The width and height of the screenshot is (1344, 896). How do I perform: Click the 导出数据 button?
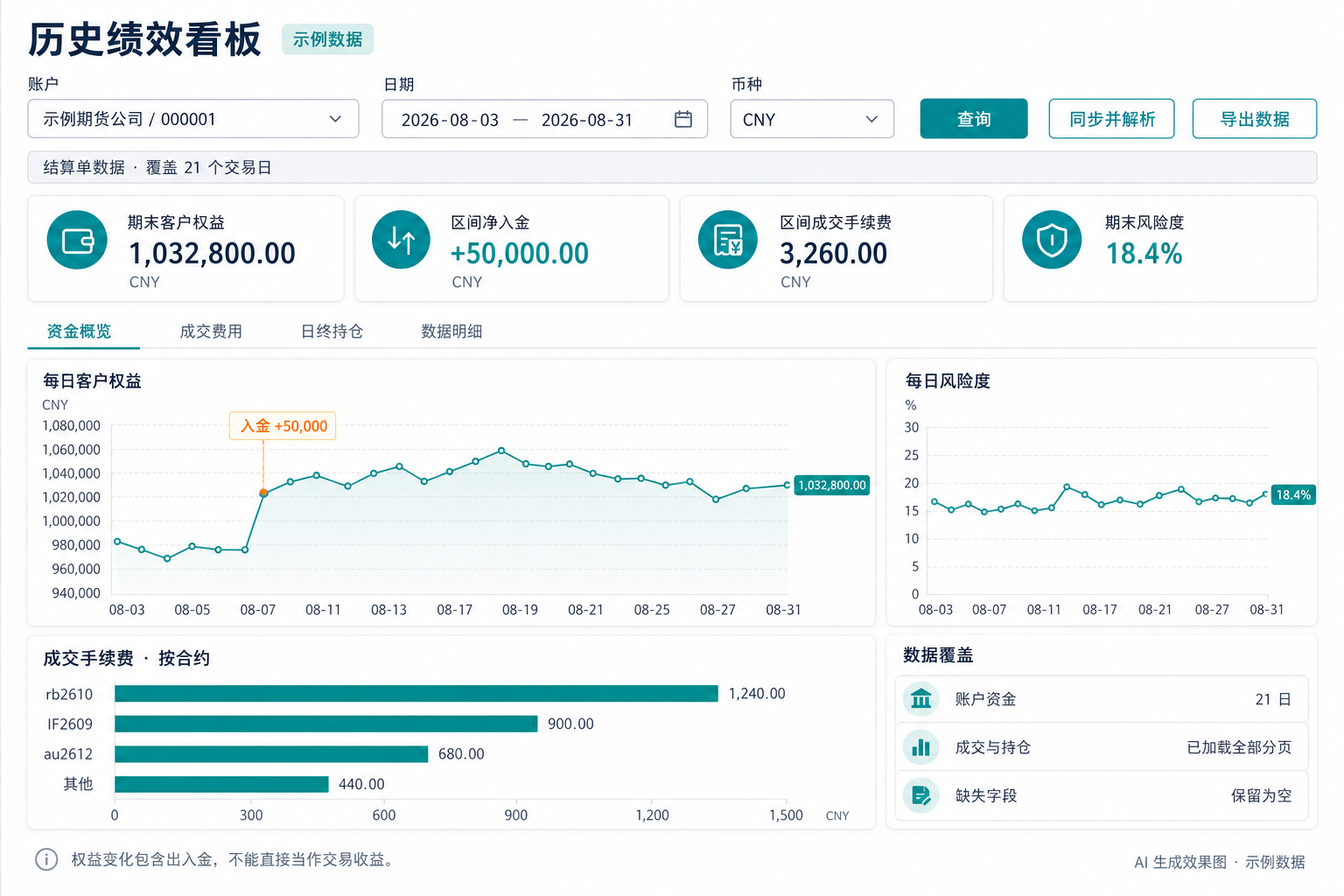[x=1255, y=119]
